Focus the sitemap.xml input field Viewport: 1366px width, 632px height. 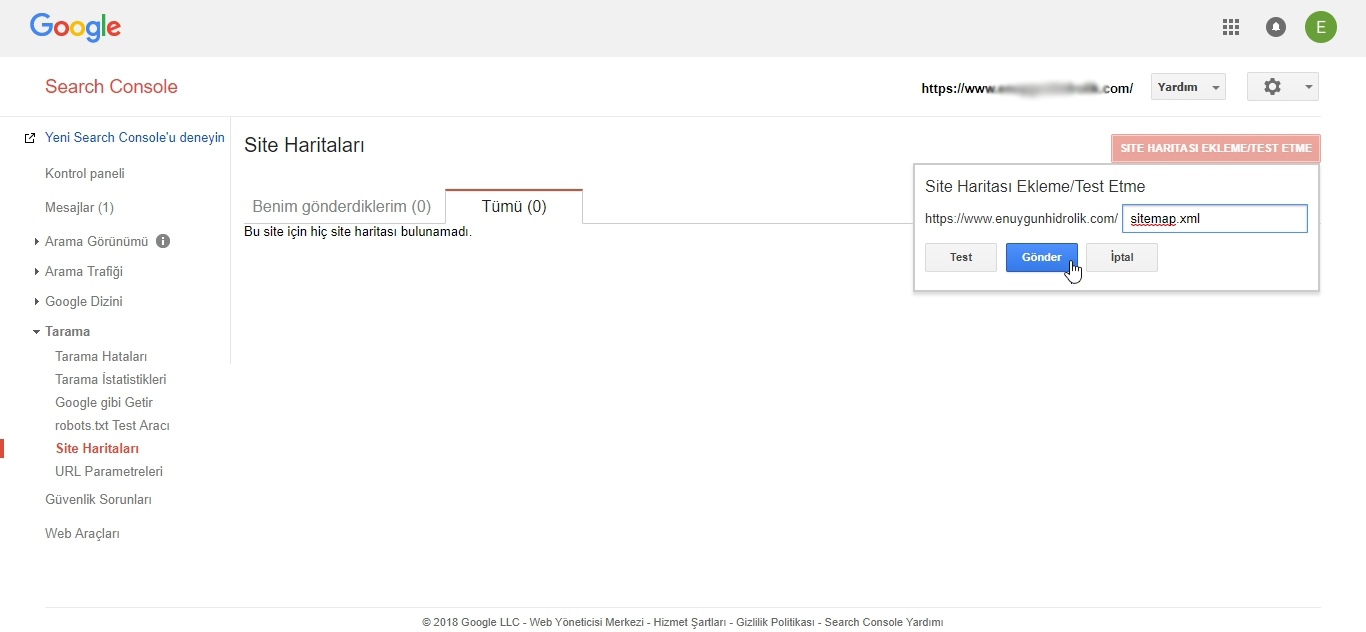coord(1215,218)
